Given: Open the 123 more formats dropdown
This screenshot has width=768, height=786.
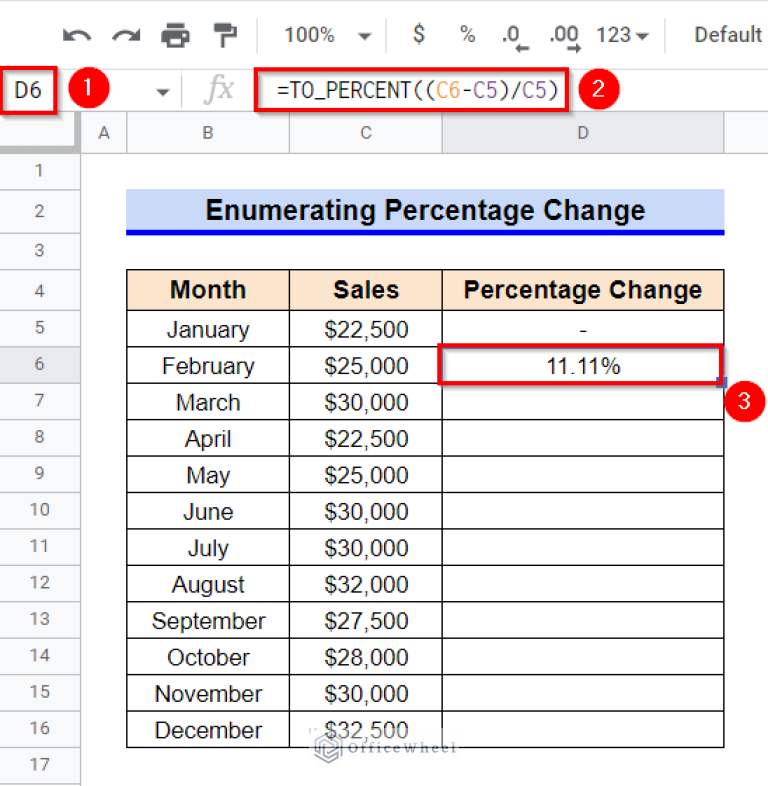Looking at the screenshot, I should click(622, 35).
